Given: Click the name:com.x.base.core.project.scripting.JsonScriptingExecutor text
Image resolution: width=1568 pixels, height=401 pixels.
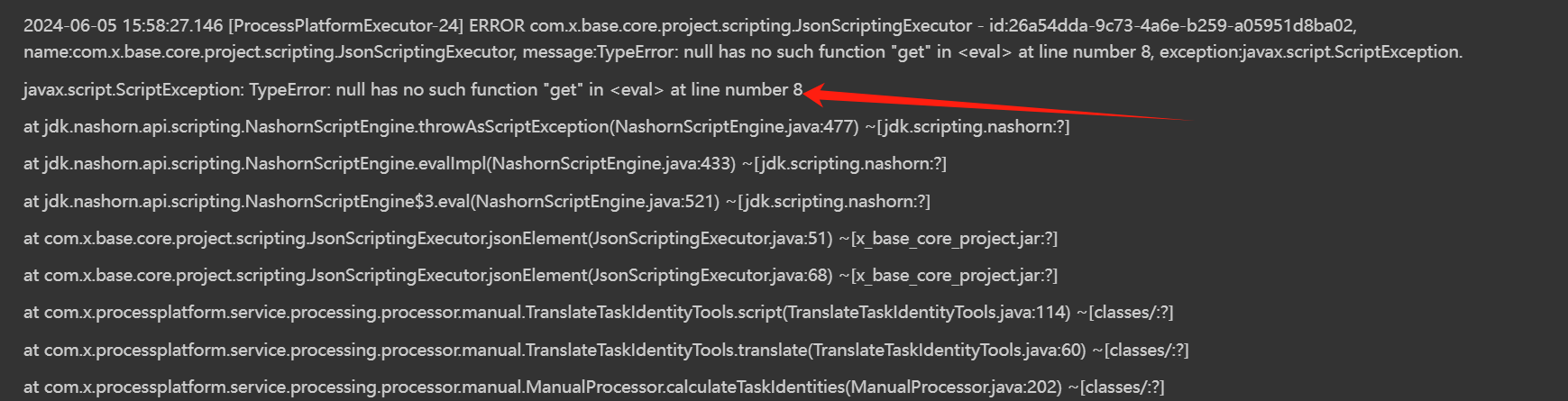Looking at the screenshot, I should coord(270,52).
